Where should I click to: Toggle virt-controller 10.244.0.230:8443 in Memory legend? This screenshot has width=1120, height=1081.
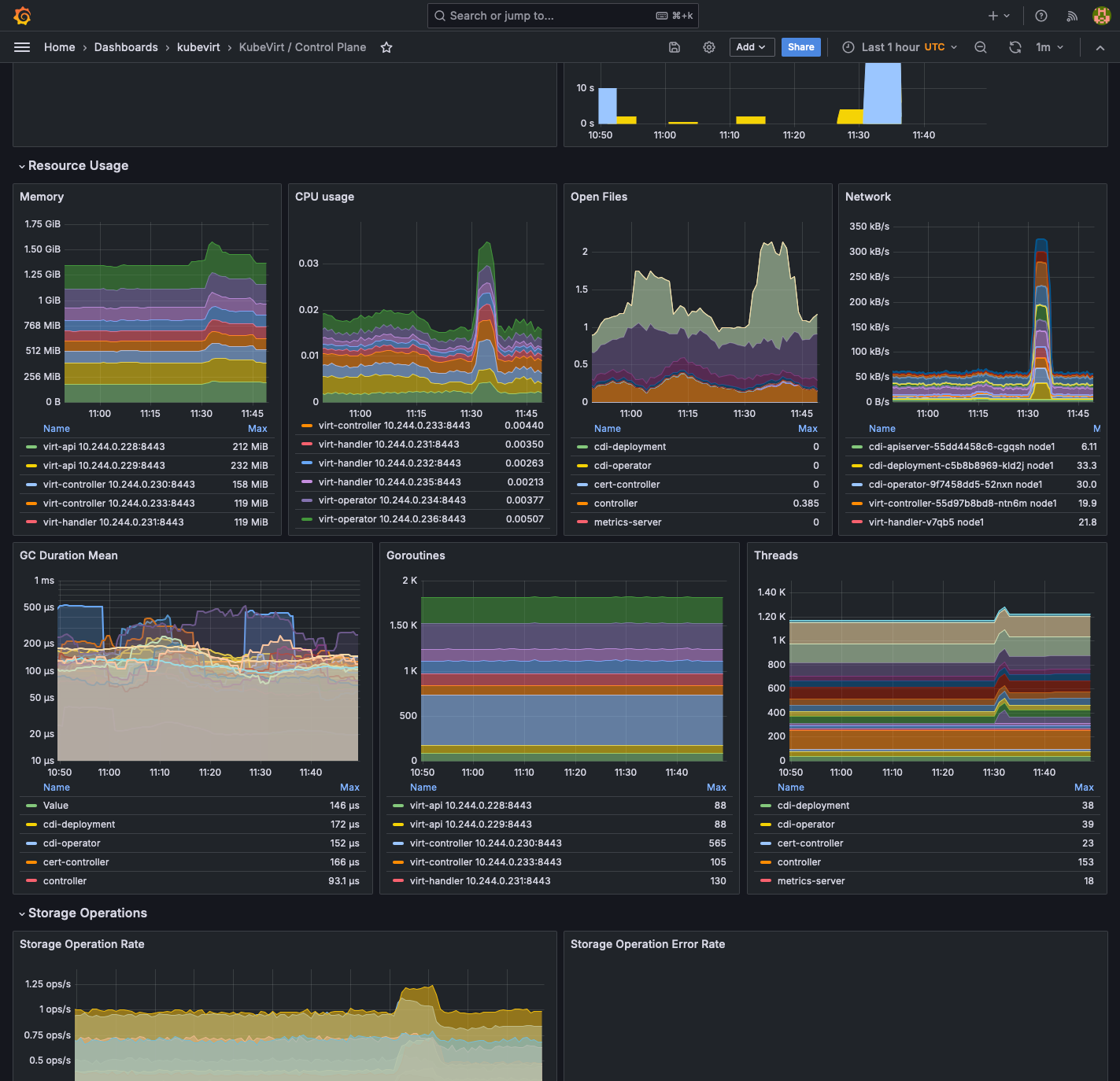point(119,485)
